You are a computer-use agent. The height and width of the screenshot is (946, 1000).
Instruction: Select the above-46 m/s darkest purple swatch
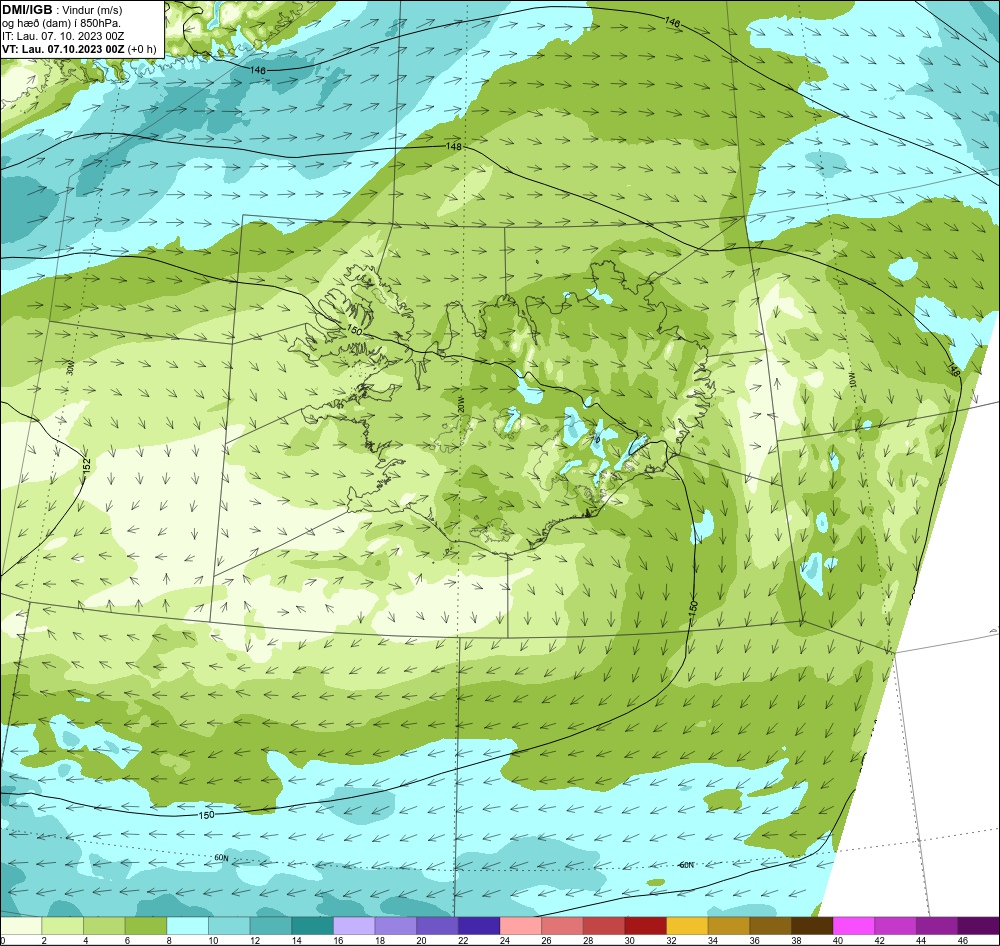(x=979, y=925)
